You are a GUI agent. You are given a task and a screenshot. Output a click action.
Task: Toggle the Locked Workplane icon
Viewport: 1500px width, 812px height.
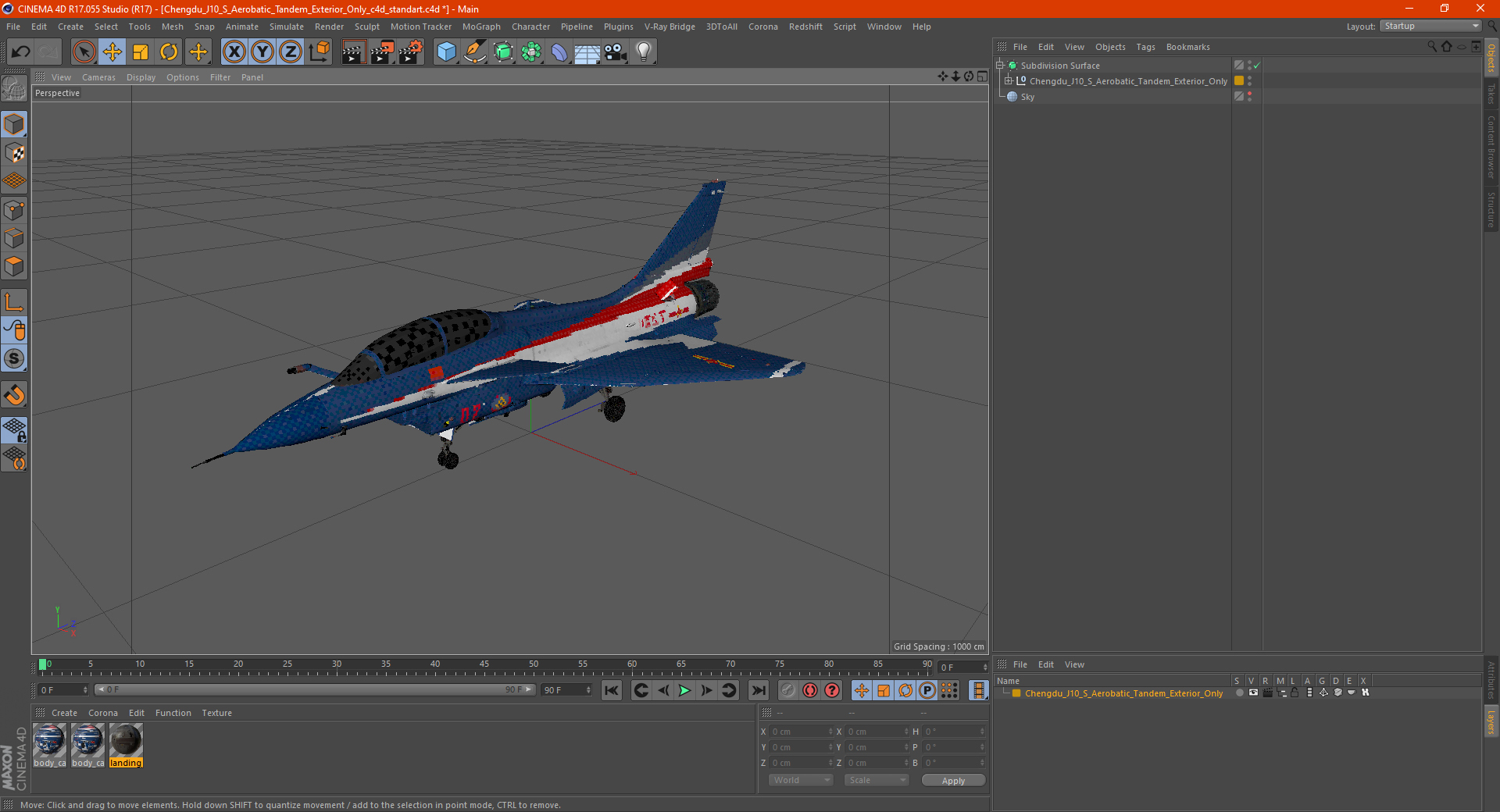[14, 429]
